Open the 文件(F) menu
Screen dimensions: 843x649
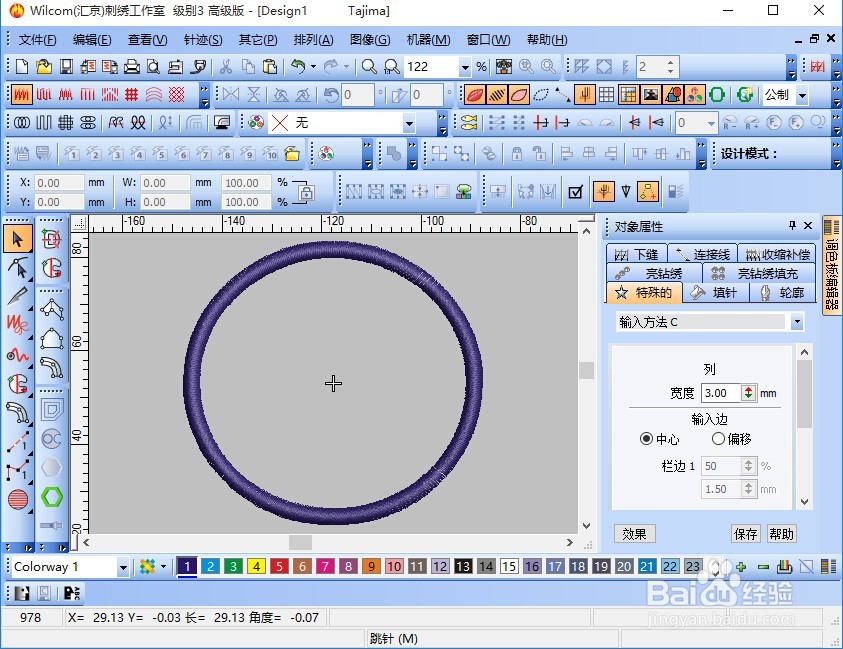pyautogui.click(x=37, y=40)
